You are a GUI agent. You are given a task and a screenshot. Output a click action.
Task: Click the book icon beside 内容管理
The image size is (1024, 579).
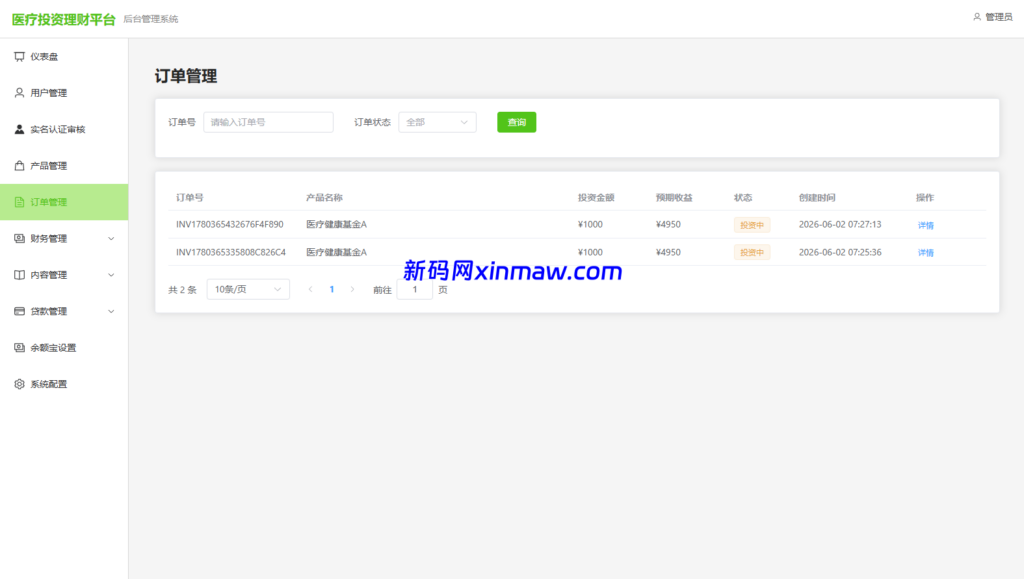pyautogui.click(x=20, y=275)
